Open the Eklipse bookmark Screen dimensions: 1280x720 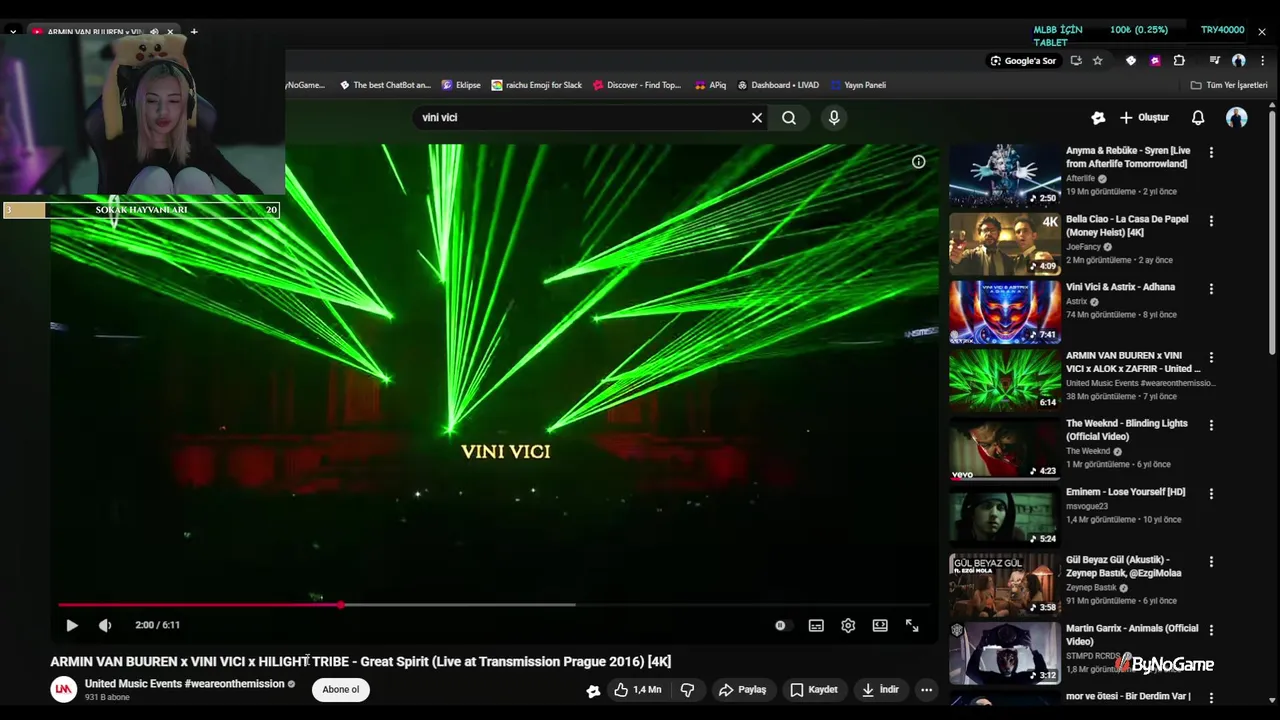tap(461, 86)
